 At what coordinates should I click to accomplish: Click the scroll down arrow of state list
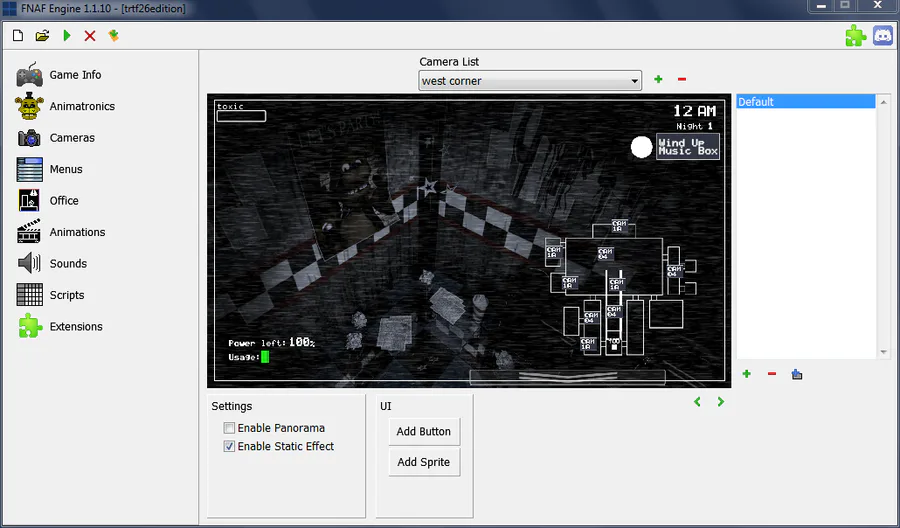pyautogui.click(x=883, y=352)
